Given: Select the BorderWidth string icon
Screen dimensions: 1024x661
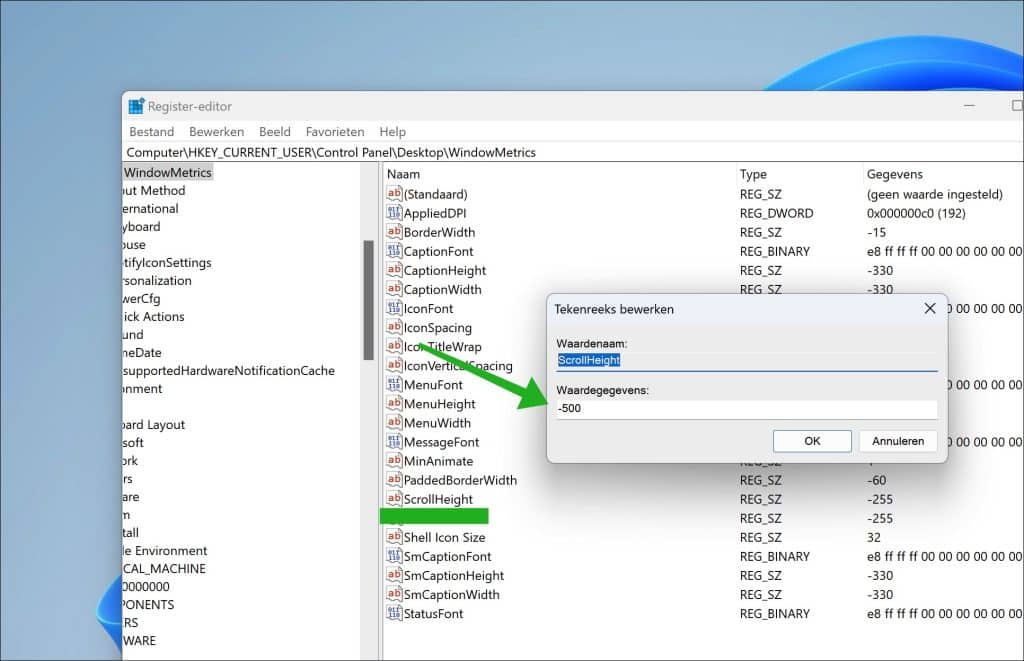Looking at the screenshot, I should pos(394,231).
